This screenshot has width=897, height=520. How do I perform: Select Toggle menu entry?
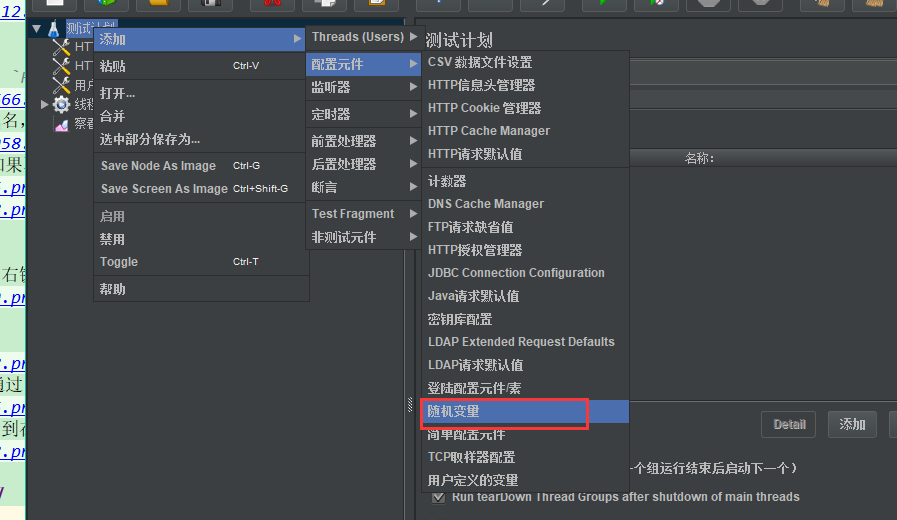coord(200,262)
